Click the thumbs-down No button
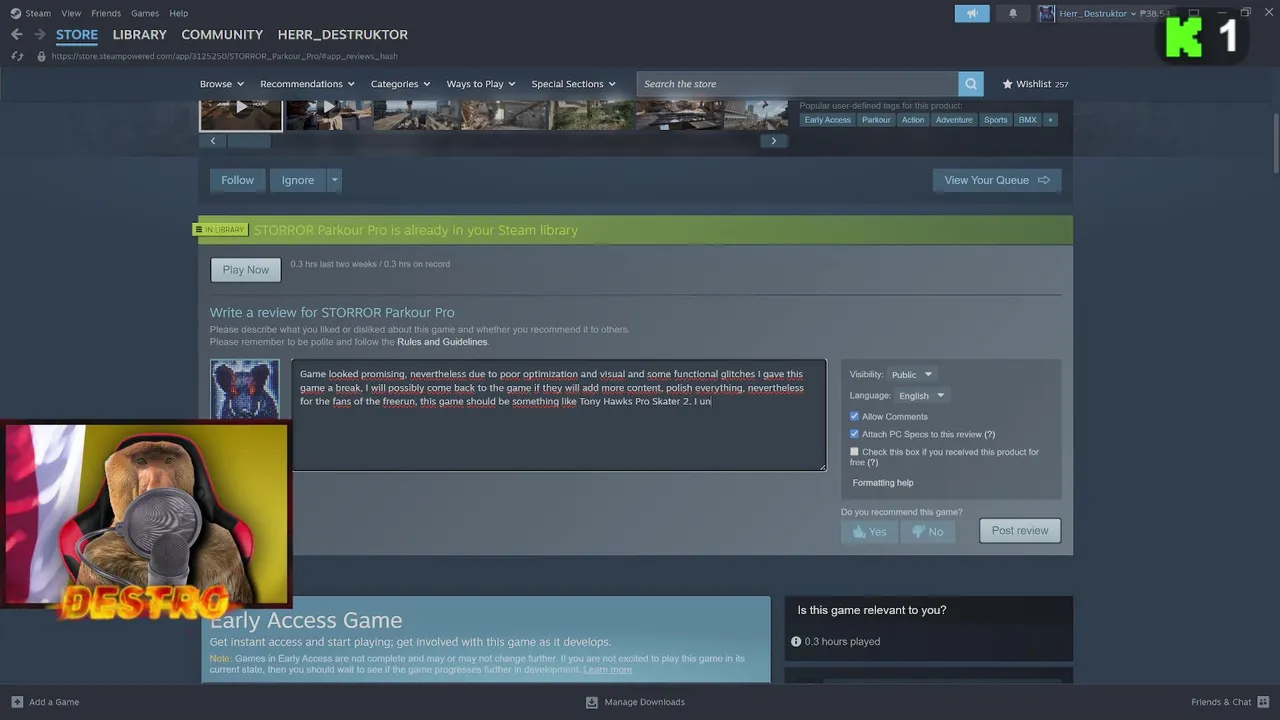Screen dimensions: 1280x720 coord(927,532)
